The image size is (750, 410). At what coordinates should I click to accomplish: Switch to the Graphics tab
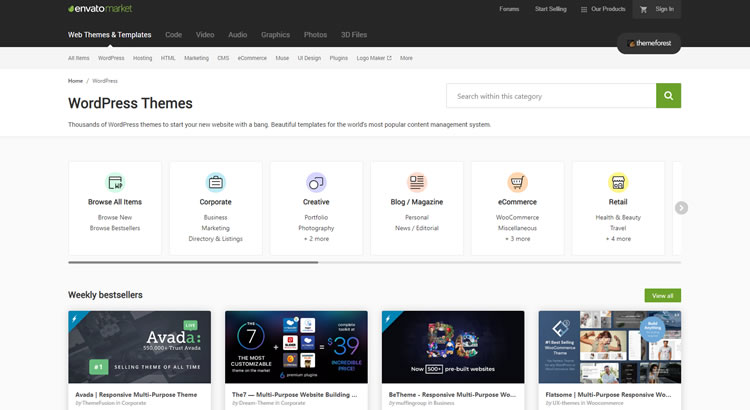click(276, 35)
